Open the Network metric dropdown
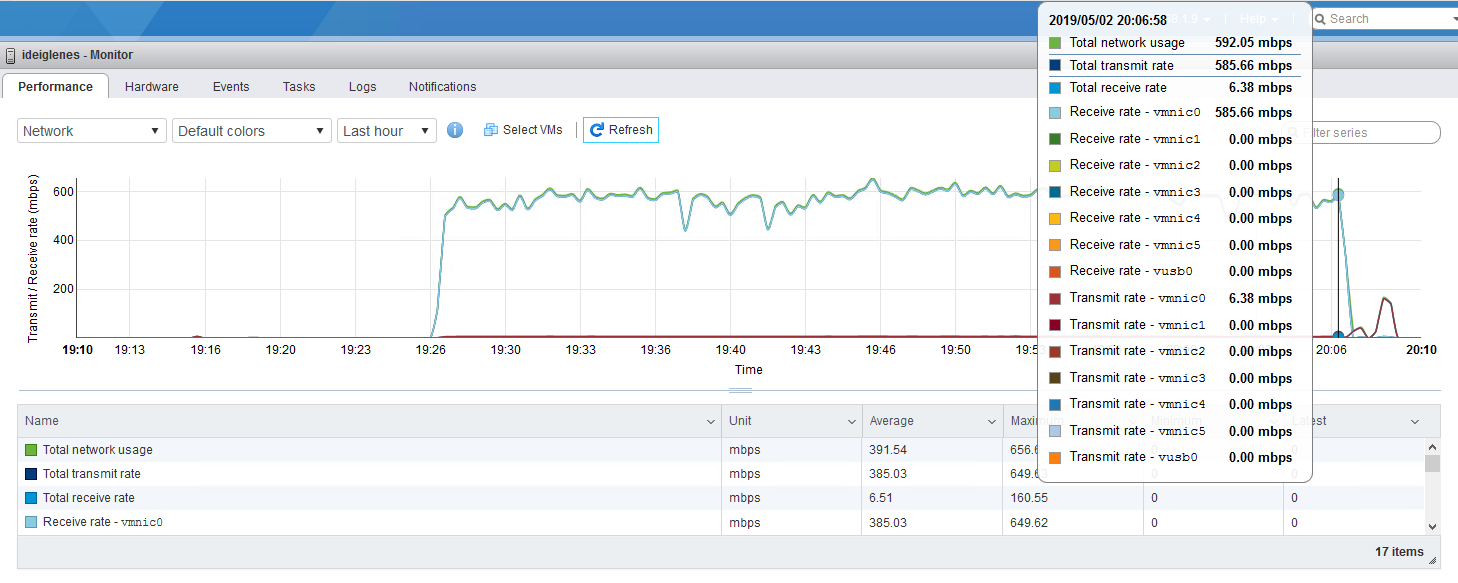This screenshot has height=583, width=1458. (92, 131)
